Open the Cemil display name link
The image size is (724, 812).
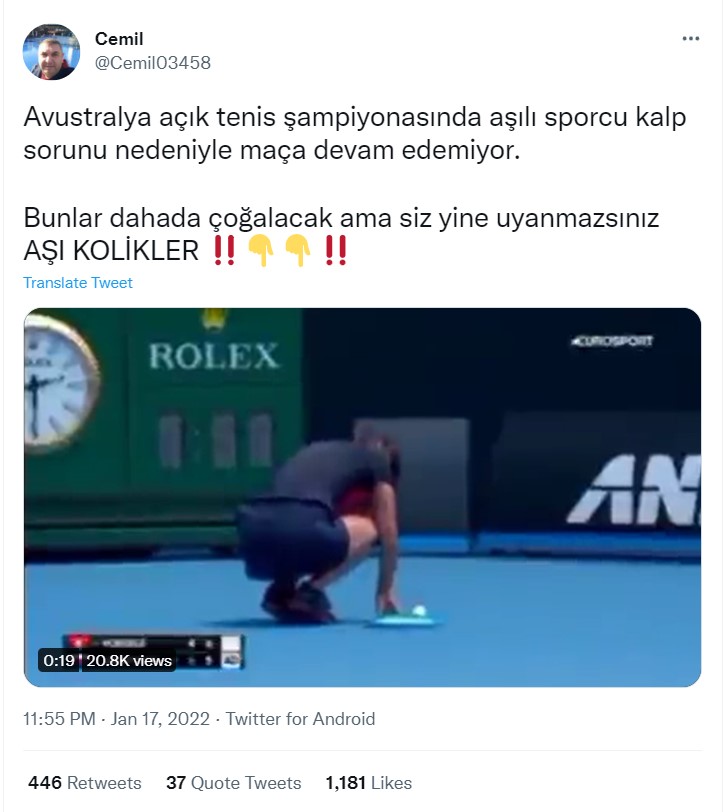point(119,39)
